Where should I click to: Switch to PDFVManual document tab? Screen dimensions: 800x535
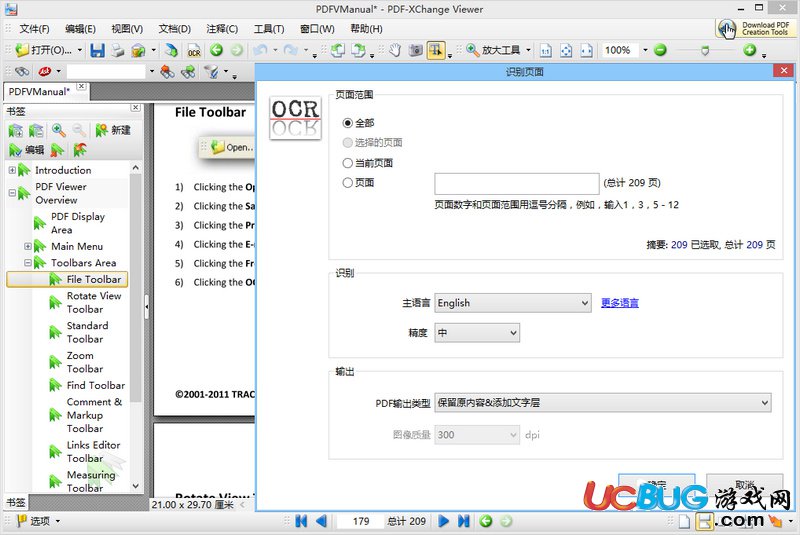click(x=39, y=92)
